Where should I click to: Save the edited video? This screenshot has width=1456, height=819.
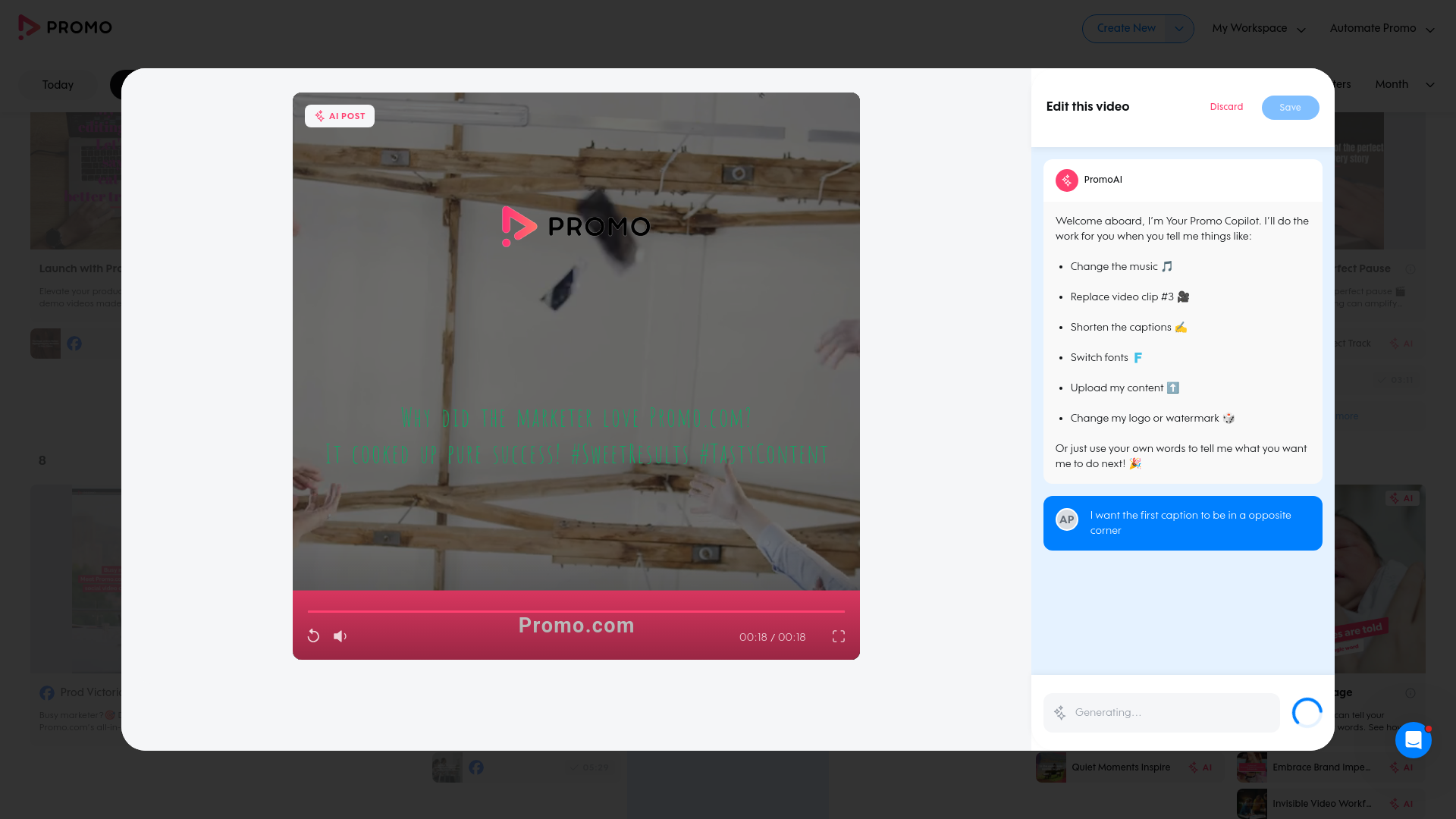coord(1290,108)
